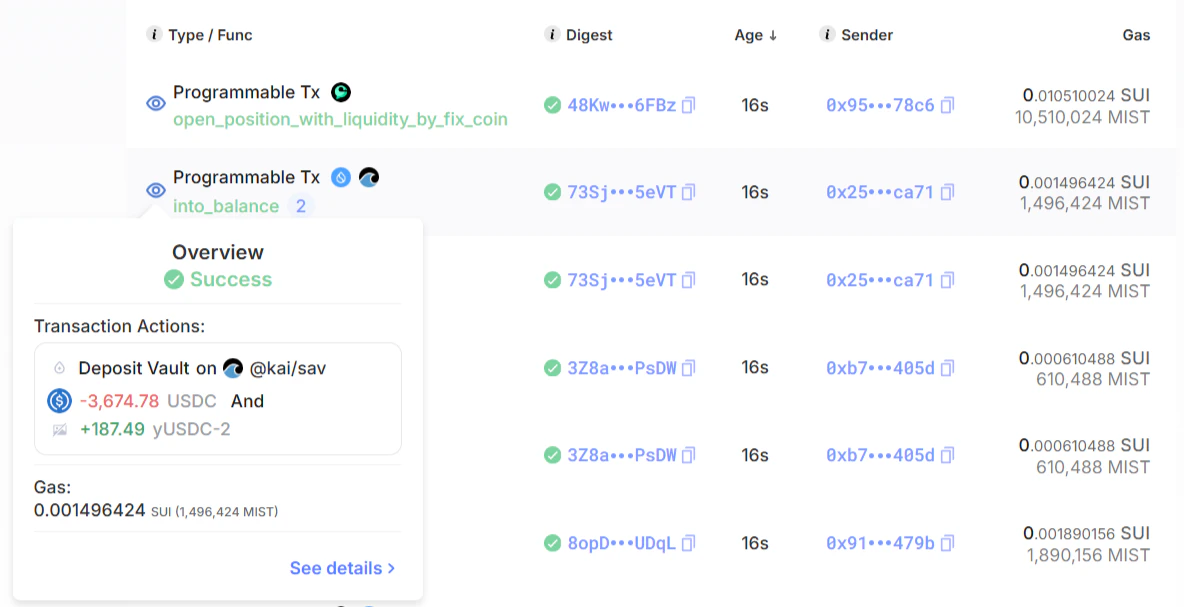
Task: Select the green amount +187.49
Action: point(112,430)
